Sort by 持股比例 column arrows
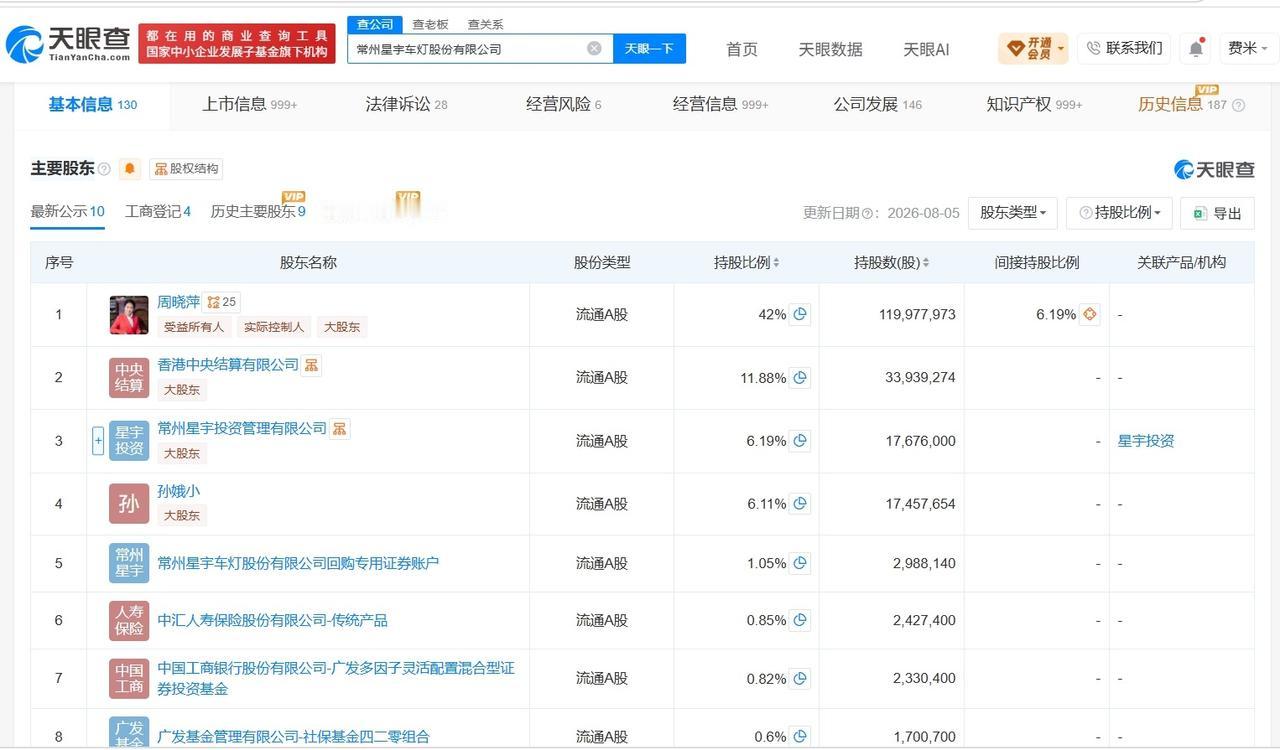 776,263
